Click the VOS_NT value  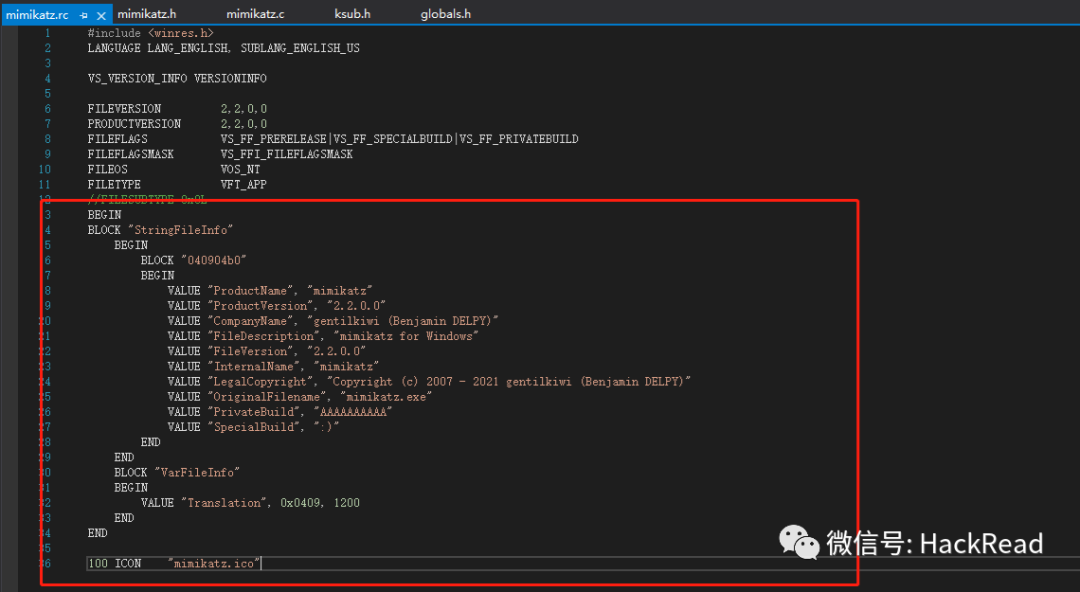click(x=240, y=170)
